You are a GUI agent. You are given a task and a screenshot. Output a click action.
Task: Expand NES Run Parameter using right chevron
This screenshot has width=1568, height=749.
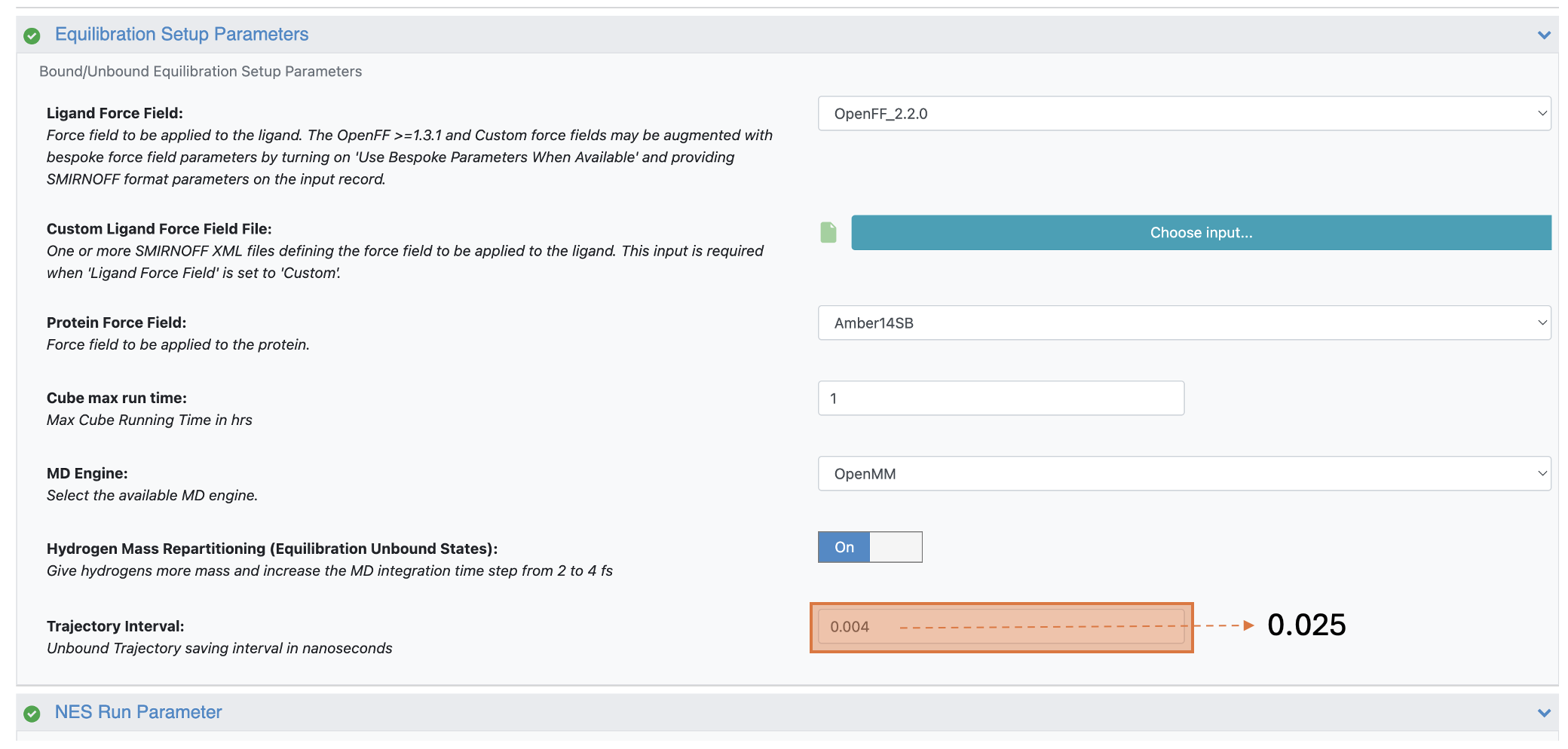pos(1543,713)
